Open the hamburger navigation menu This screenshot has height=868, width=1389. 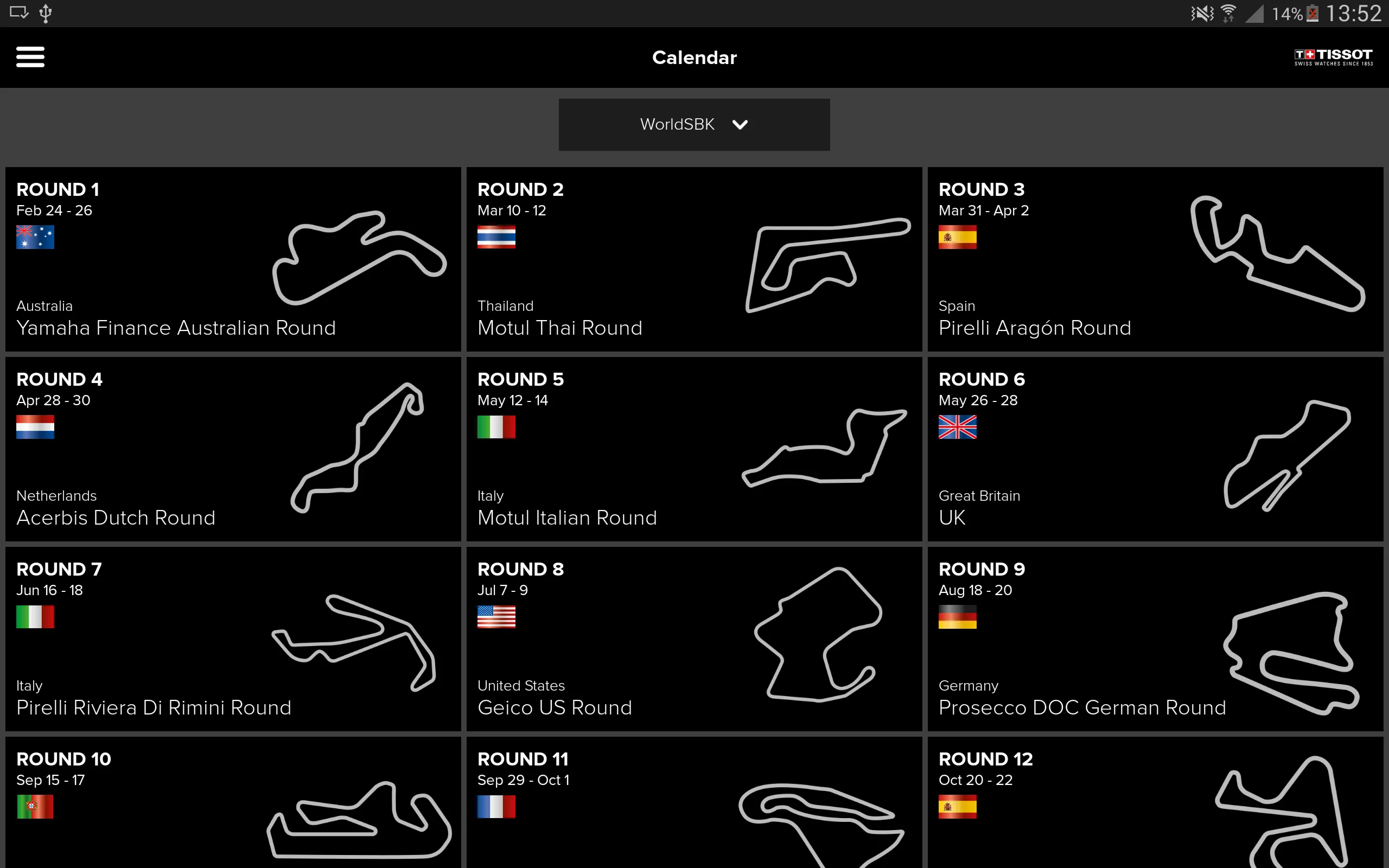30,57
